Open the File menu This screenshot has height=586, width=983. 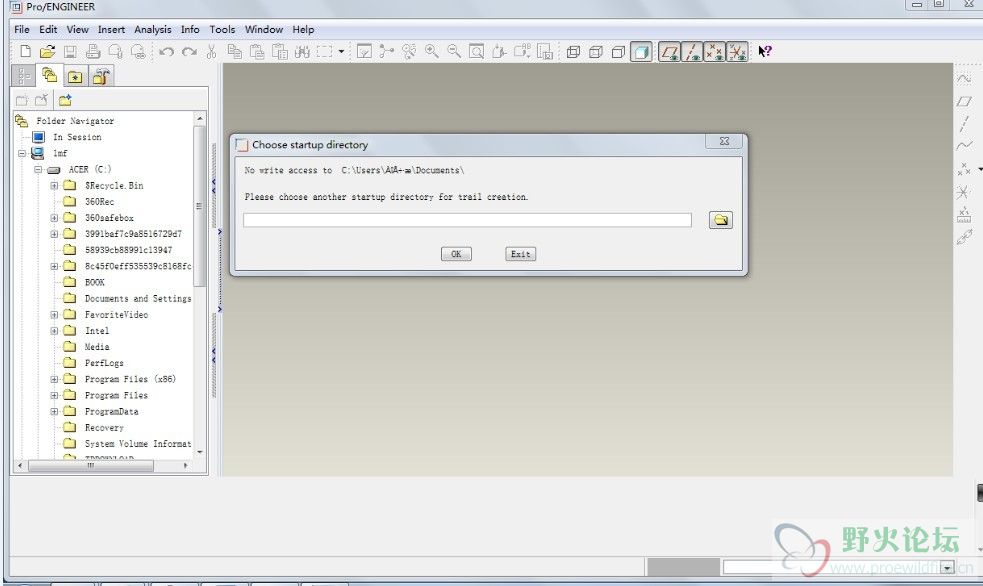pos(21,29)
